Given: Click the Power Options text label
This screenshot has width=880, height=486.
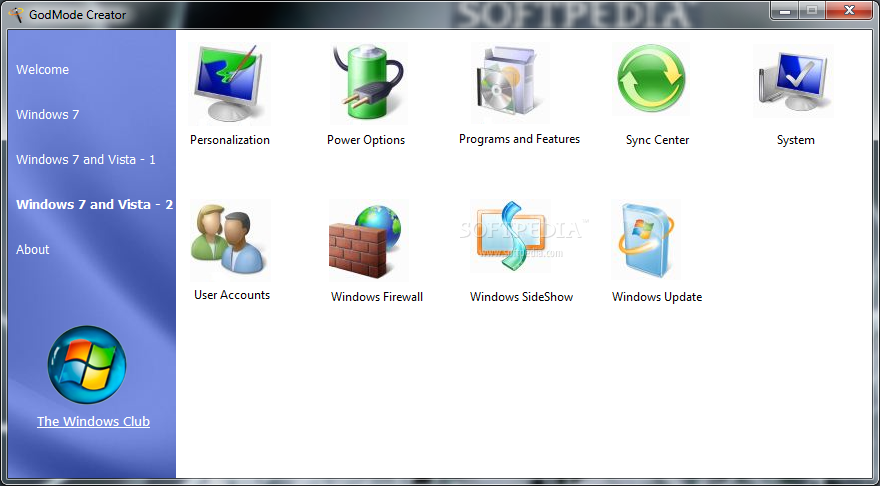Looking at the screenshot, I should pos(366,140).
